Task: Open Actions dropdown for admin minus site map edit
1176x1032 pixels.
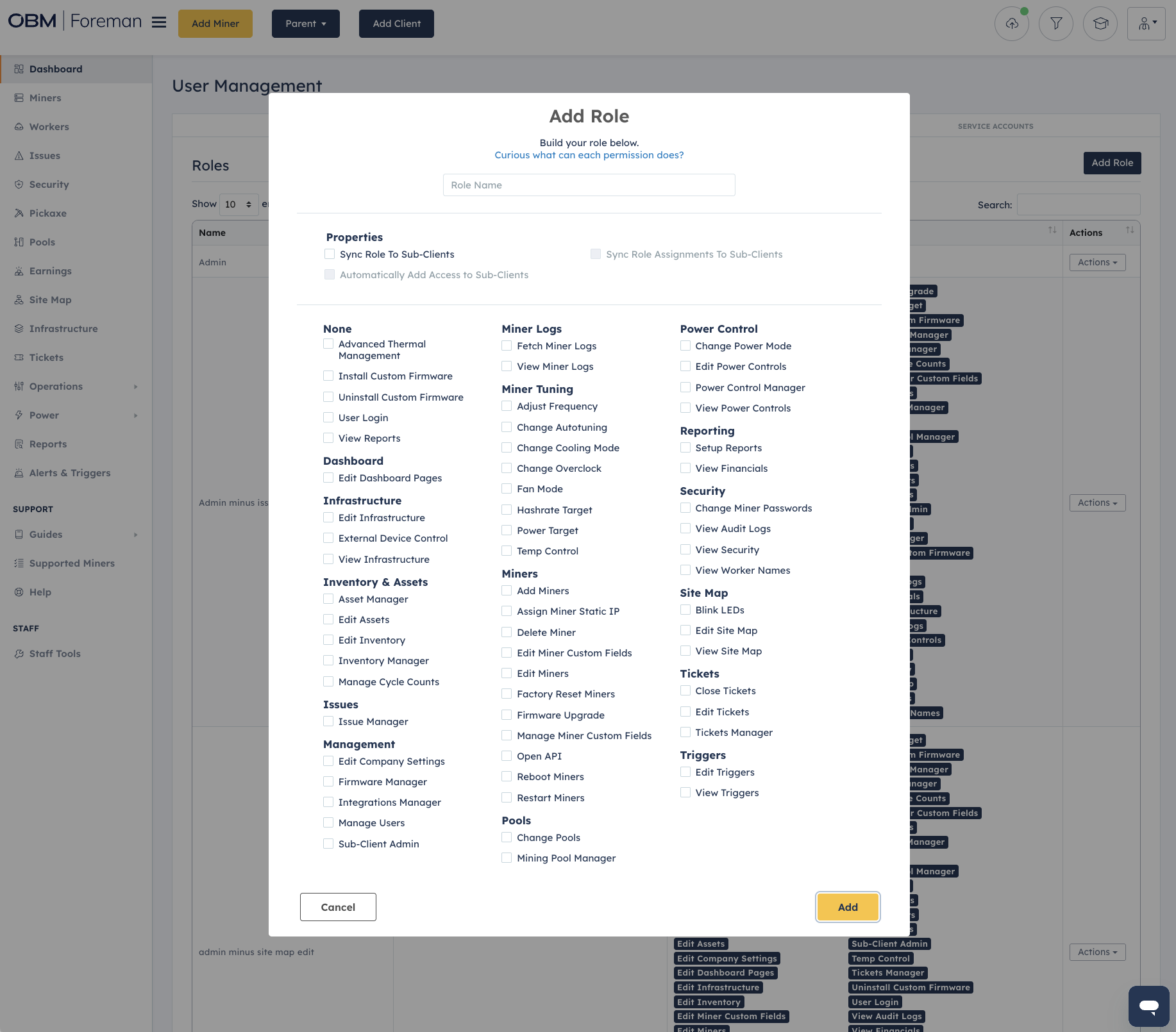Action: pos(1097,952)
